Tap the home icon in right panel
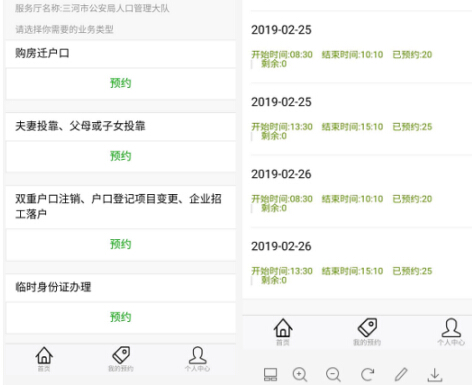Image resolution: width=472 pixels, height=387 pixels. [x=283, y=328]
